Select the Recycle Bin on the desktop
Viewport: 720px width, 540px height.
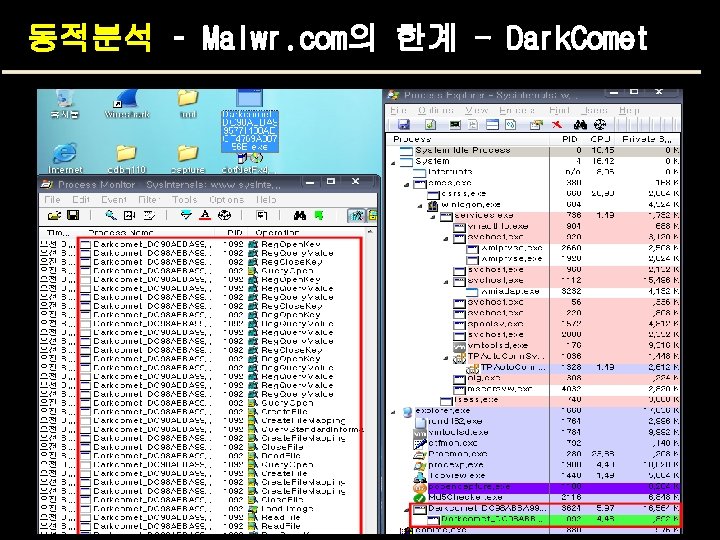[65, 104]
